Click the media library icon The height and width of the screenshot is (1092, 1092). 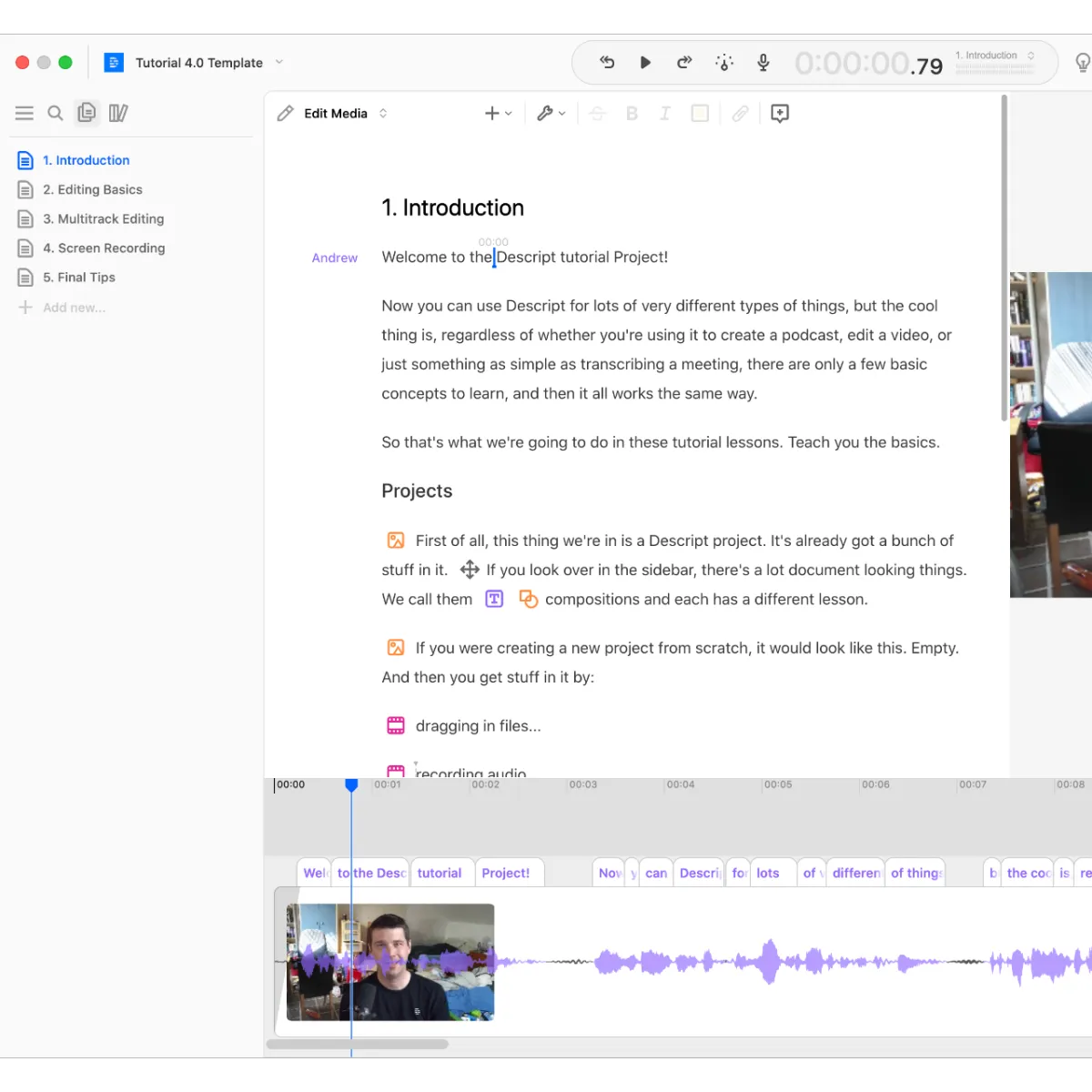(117, 113)
